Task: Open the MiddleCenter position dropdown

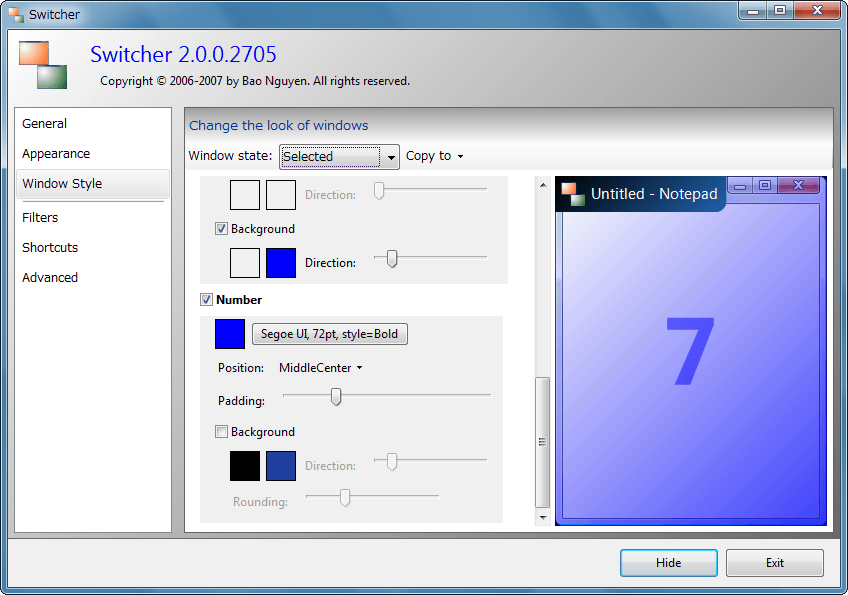Action: 320,368
